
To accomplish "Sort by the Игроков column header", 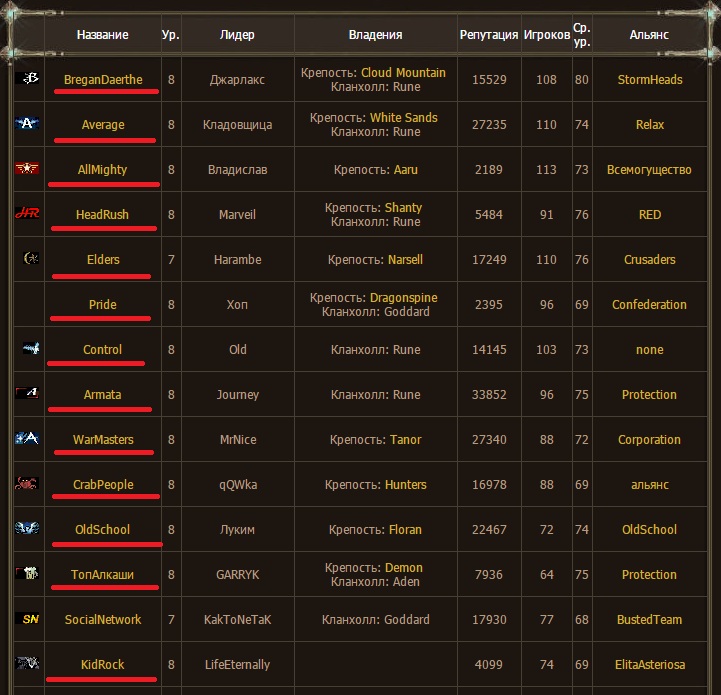I will coord(547,35).
